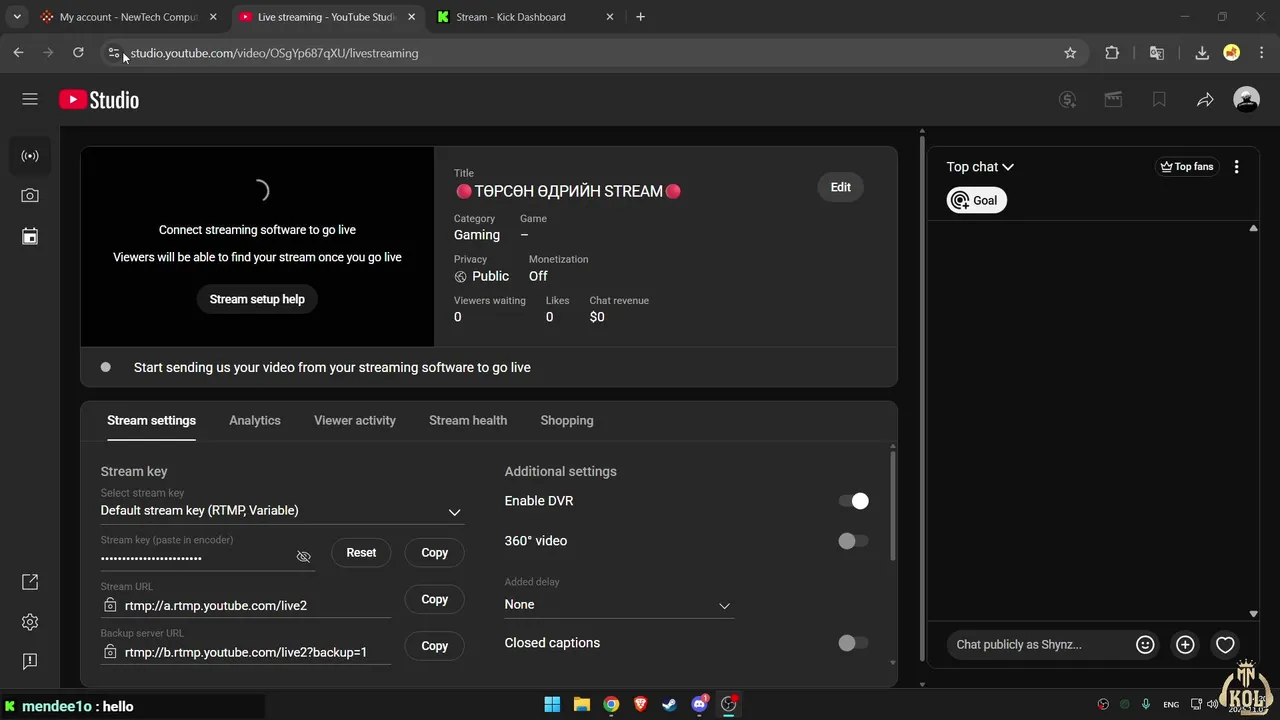
Task: Select the Stream sidebar icon
Action: click(x=30, y=156)
